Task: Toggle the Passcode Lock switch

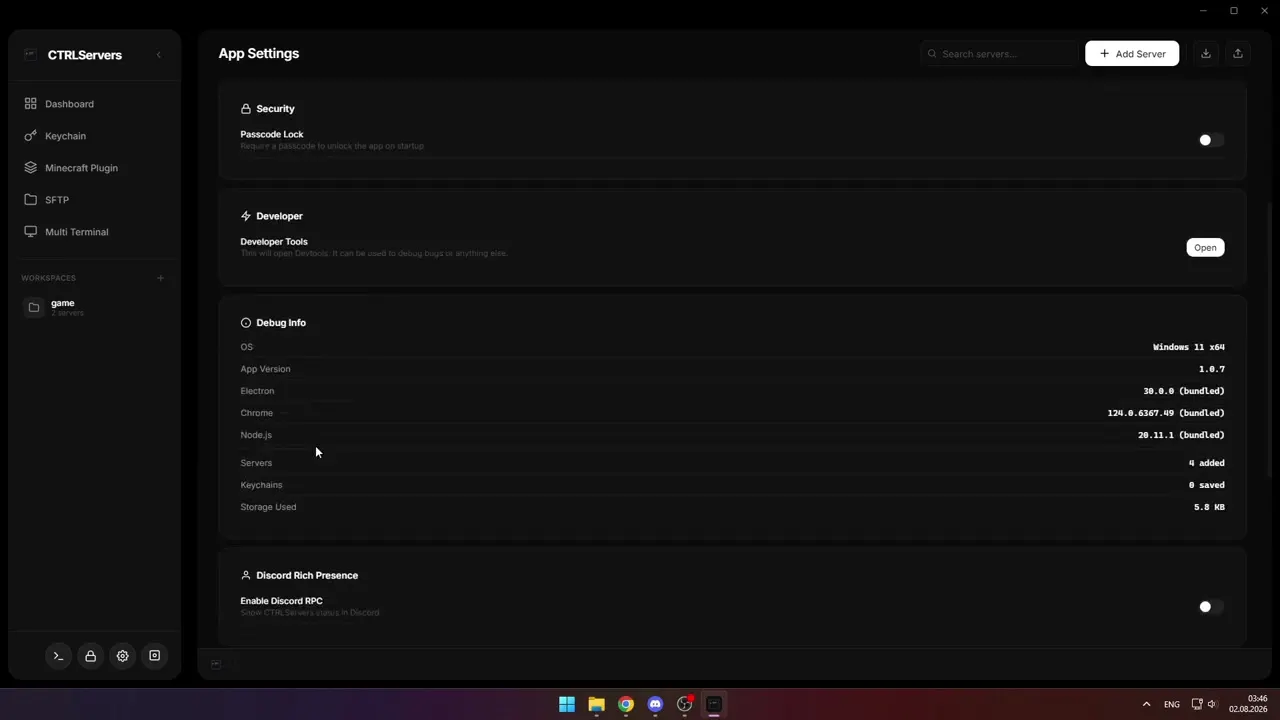Action: 1211,140
